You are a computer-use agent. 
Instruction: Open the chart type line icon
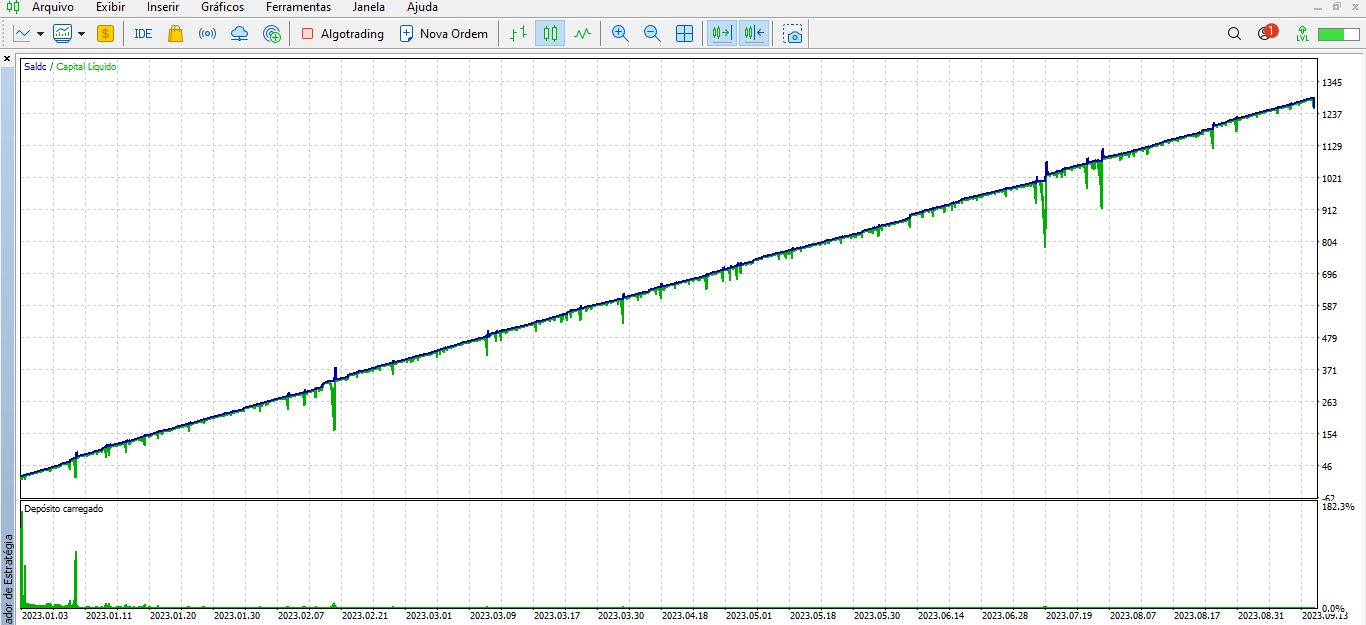(x=23, y=33)
